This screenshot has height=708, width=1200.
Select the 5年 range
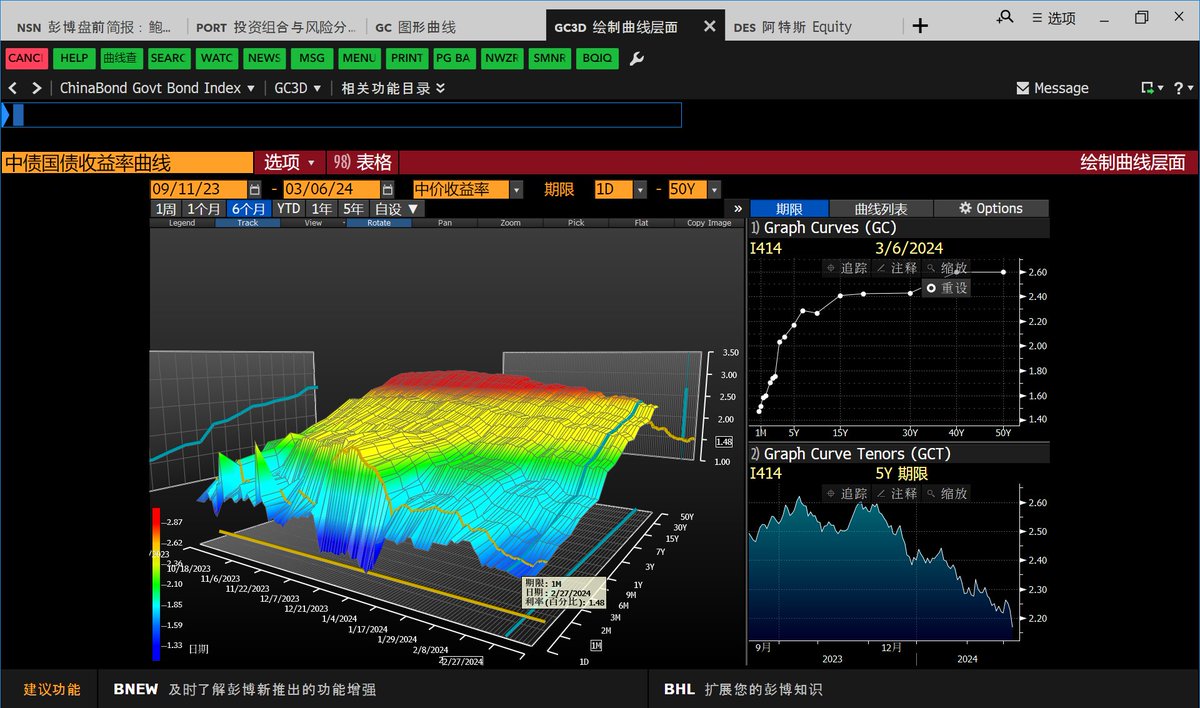click(x=354, y=209)
